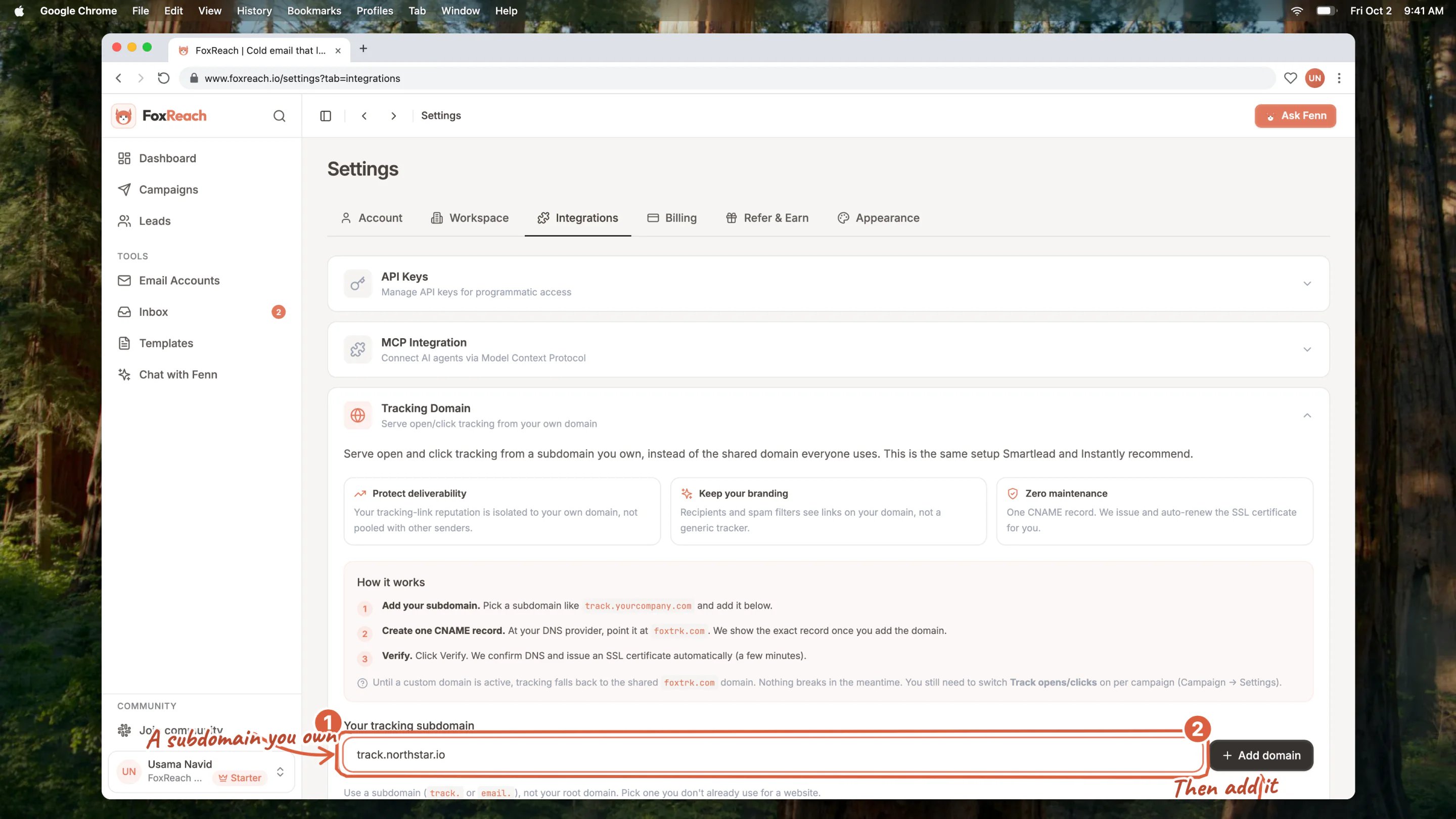
Task: Click the heart favorite icon in address bar
Action: [1290, 78]
